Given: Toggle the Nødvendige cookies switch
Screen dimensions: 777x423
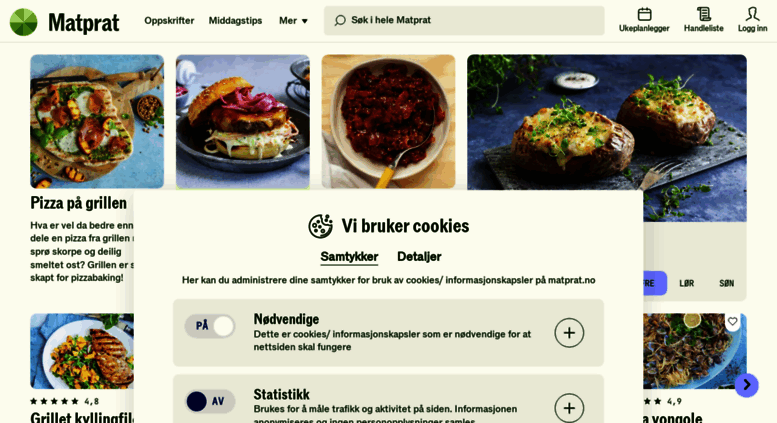Looking at the screenshot, I should [x=210, y=326].
